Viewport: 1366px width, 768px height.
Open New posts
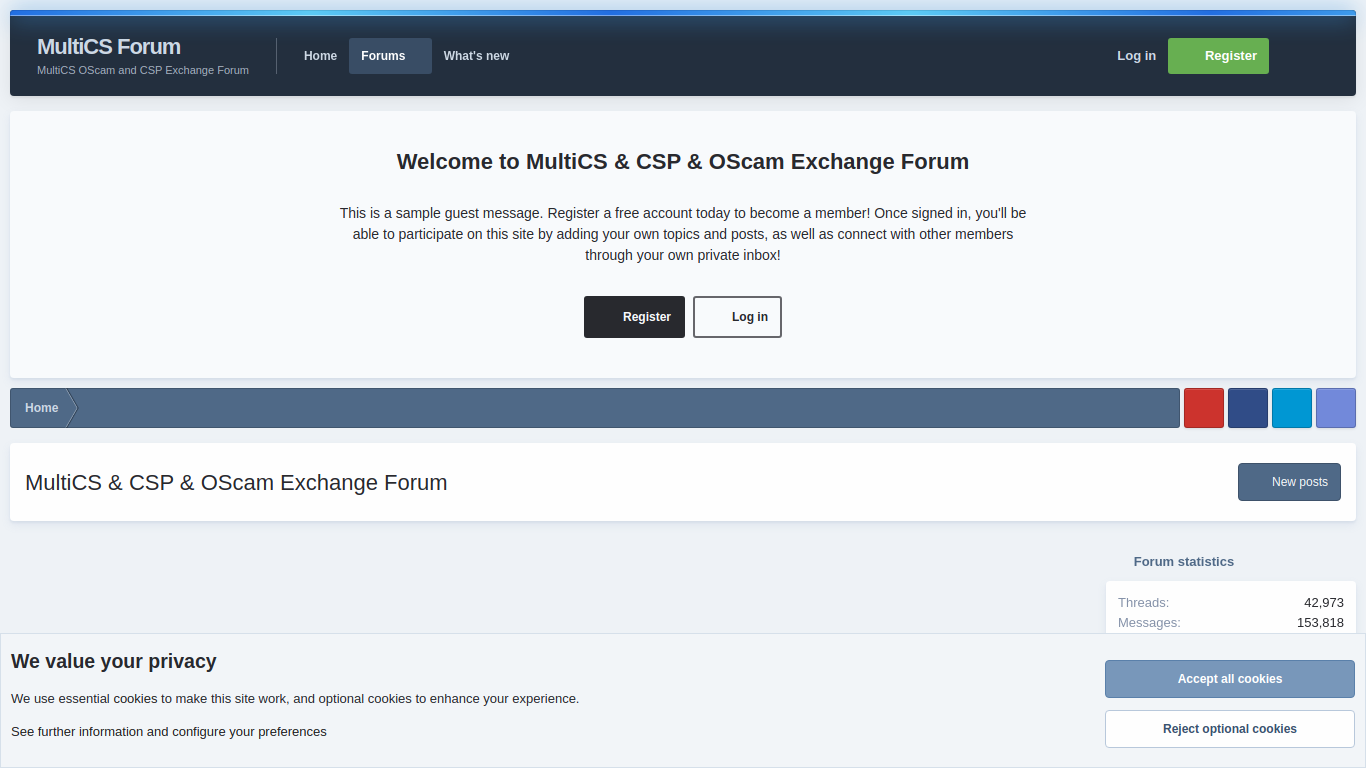click(x=1289, y=482)
